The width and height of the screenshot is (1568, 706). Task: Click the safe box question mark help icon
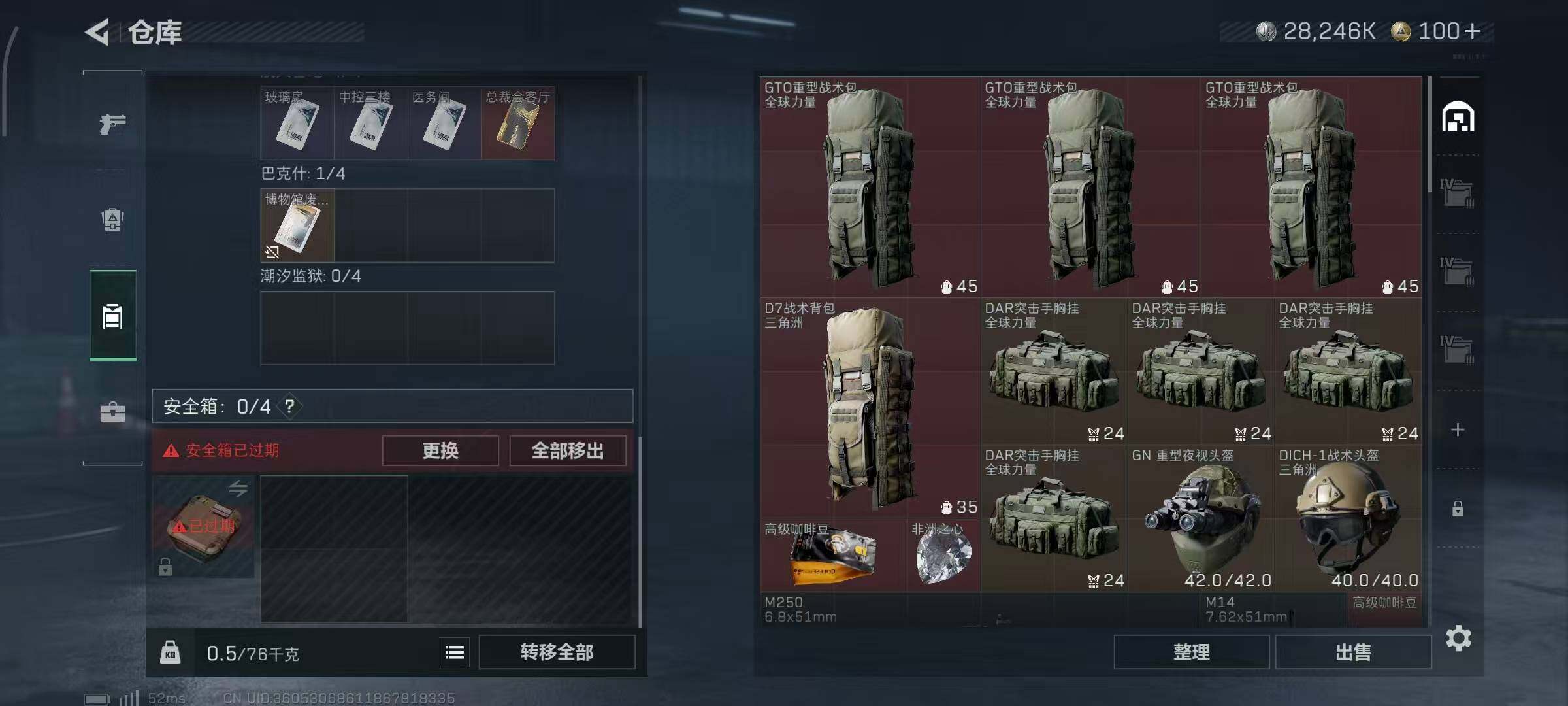[x=289, y=407]
